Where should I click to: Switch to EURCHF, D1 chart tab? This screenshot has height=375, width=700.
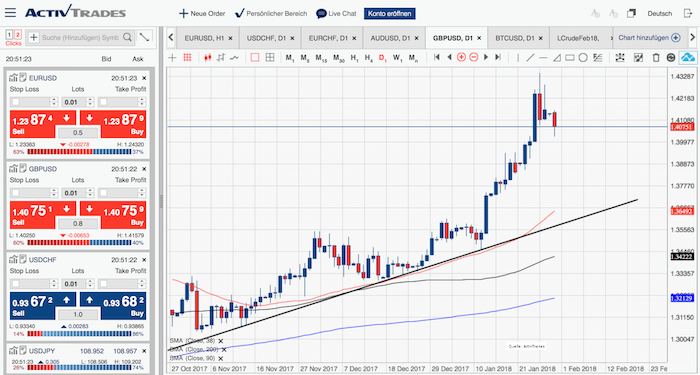(x=332, y=38)
